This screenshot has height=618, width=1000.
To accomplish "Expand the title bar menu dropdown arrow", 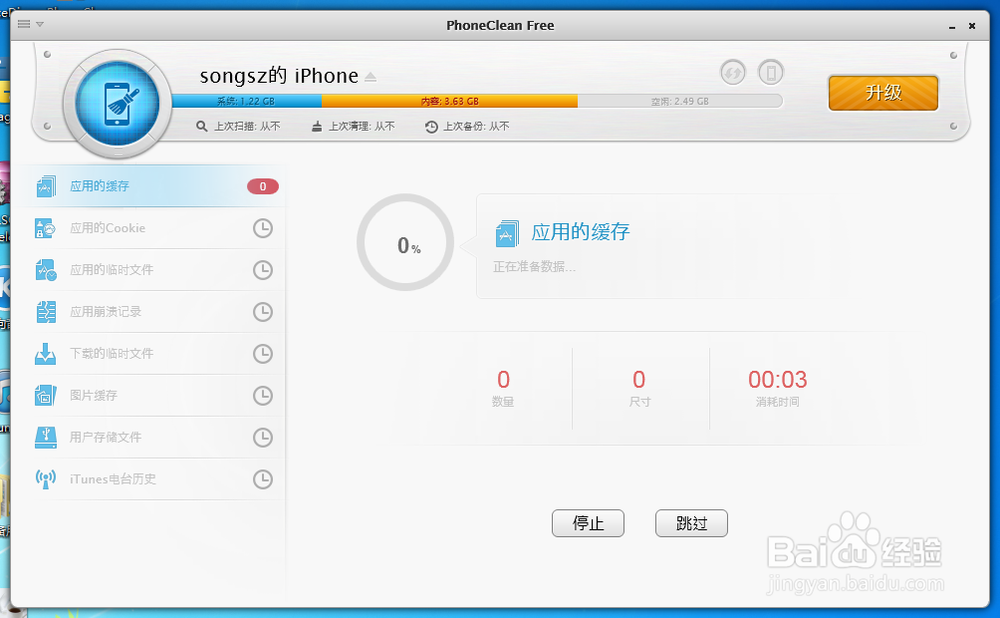I will pos(40,24).
